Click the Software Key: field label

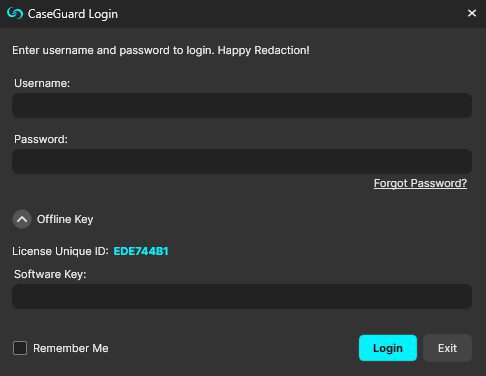50,274
